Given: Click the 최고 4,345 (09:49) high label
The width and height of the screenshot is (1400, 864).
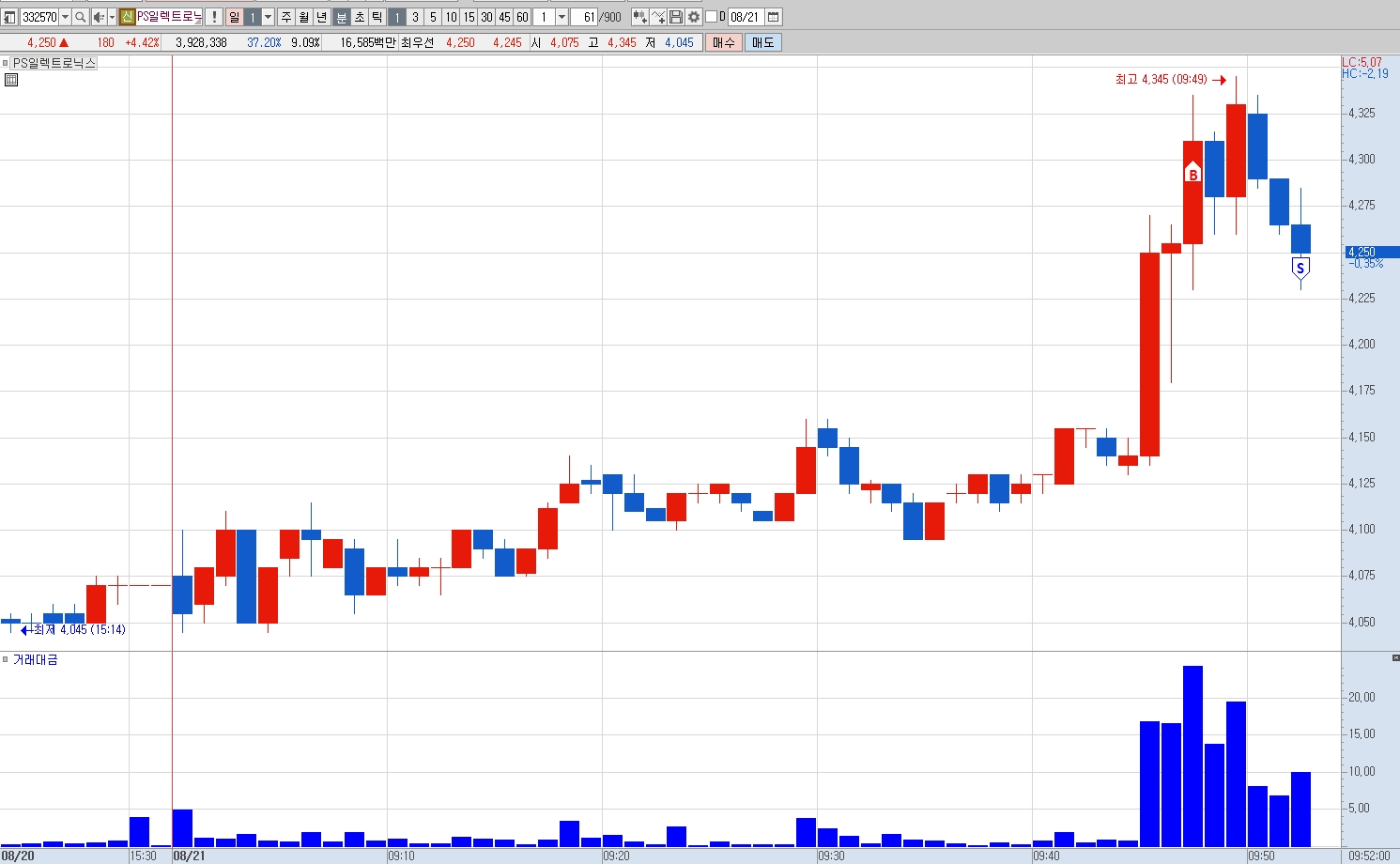Looking at the screenshot, I should pos(1162,80).
